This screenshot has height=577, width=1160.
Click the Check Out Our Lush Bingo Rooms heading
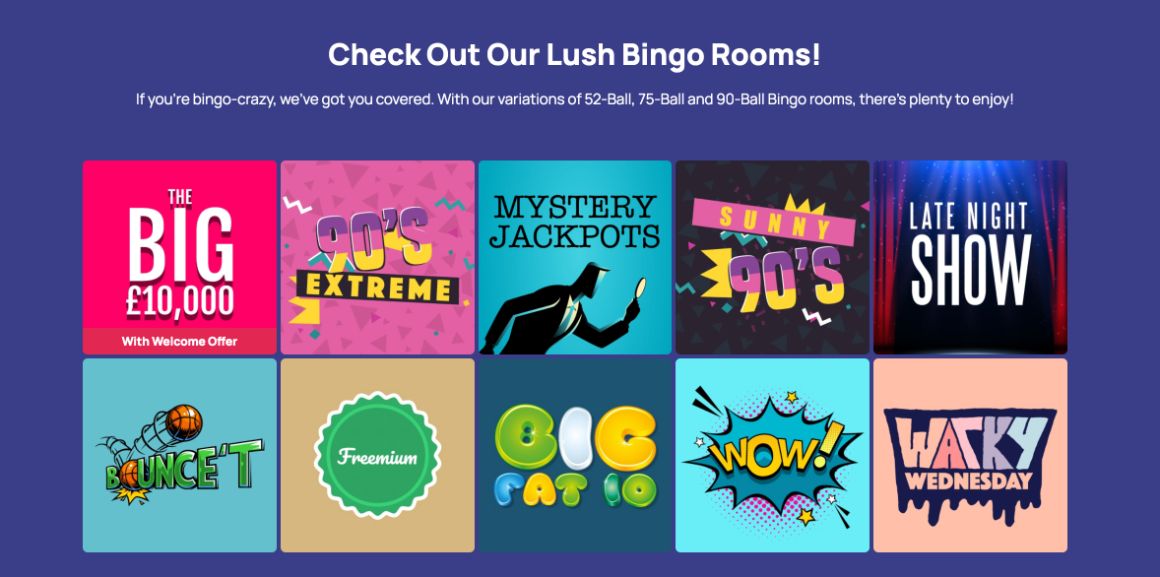(574, 55)
